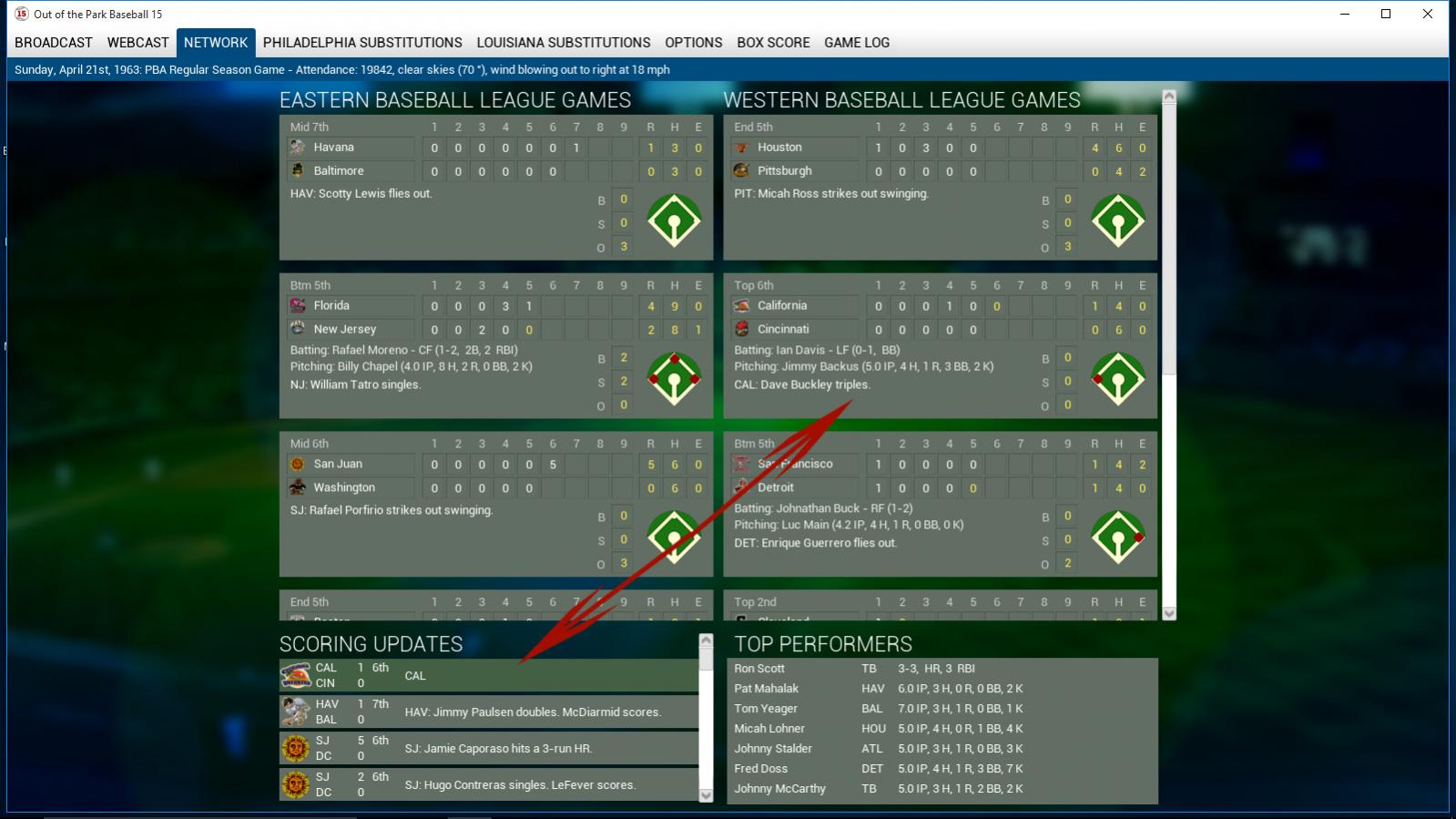Click the Washington team logo icon
The height and width of the screenshot is (819, 1456).
(298, 487)
